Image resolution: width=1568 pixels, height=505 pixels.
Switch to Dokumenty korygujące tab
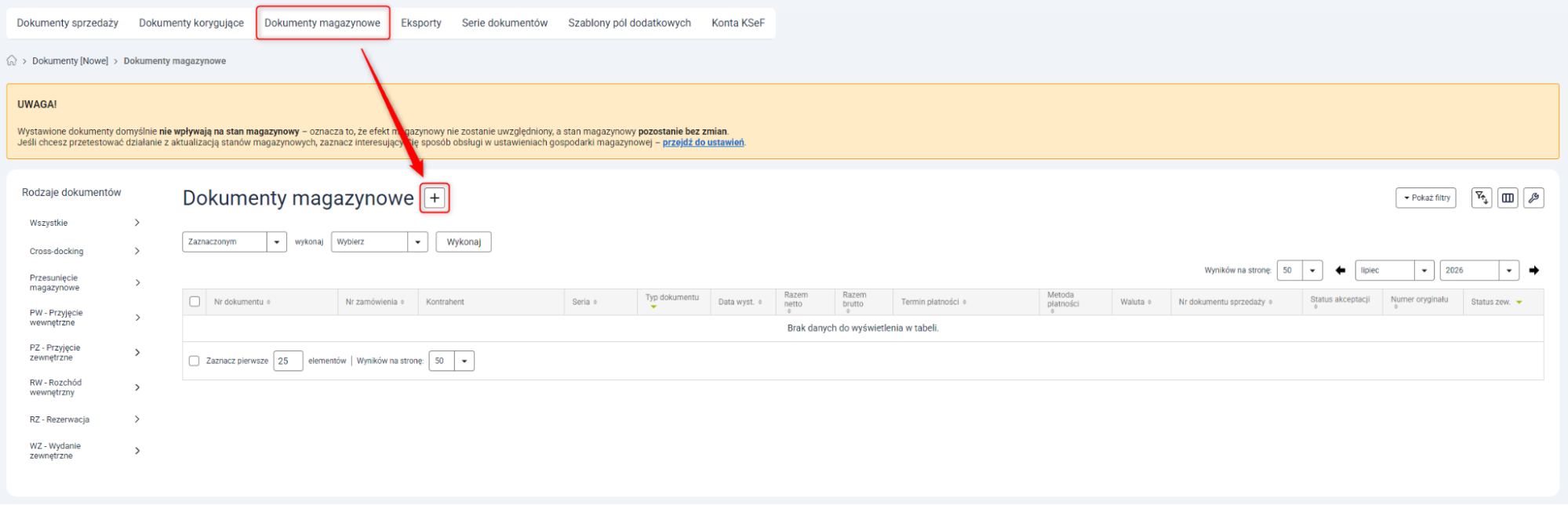(191, 23)
